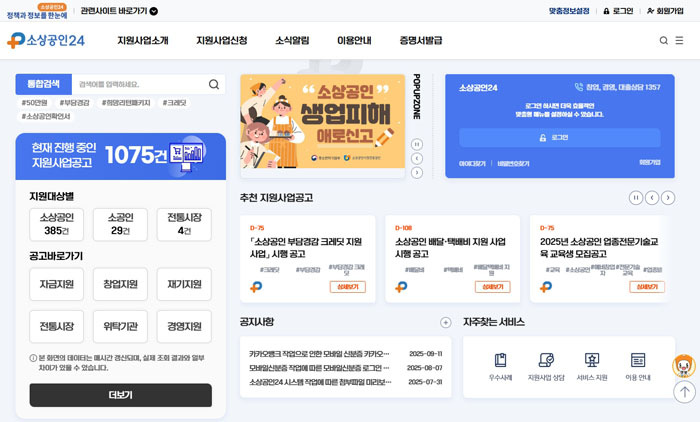The image size is (700, 422).
Task: Select the #부담경감 hashtag
Action: pyautogui.click(x=75, y=103)
